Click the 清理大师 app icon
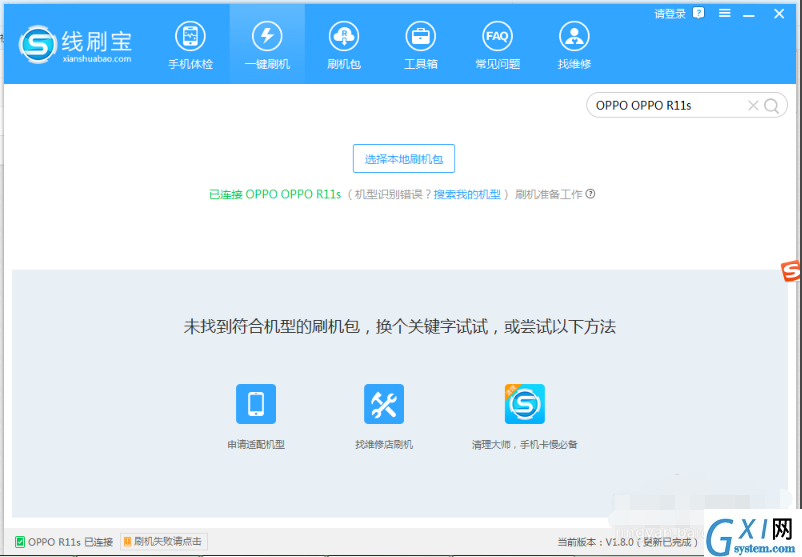Screen dimensions: 802x557 (525, 404)
